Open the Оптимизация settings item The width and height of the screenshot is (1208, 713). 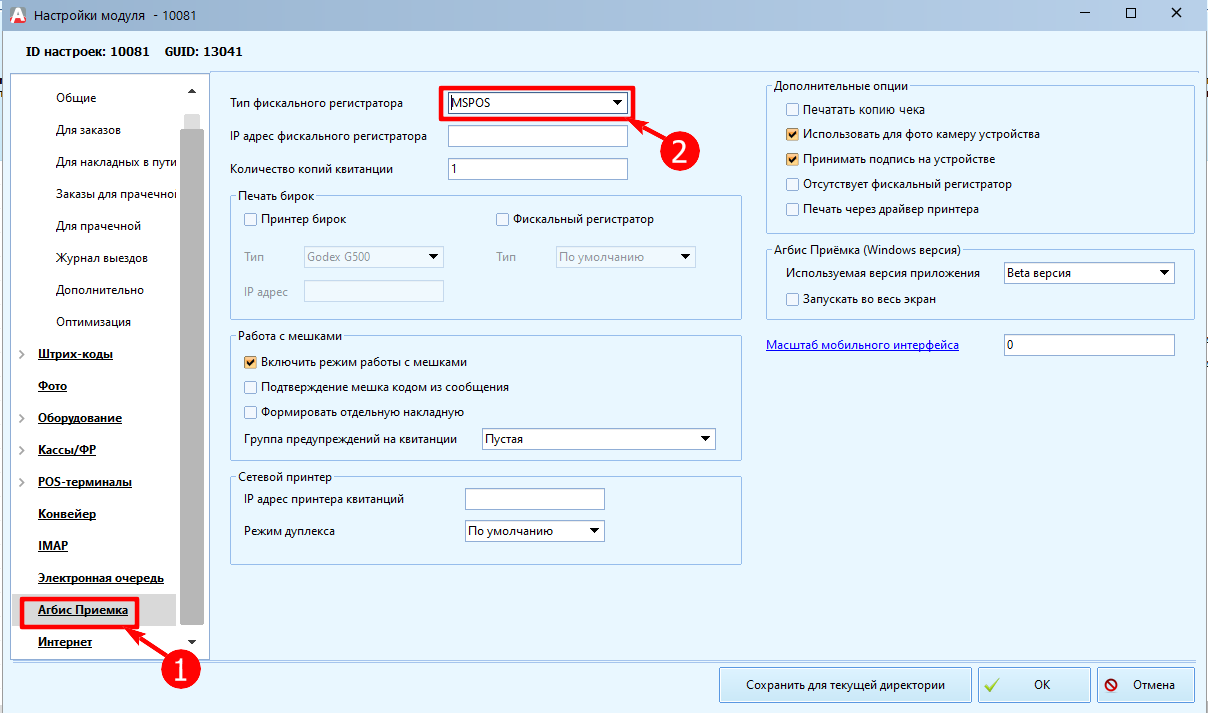pyautogui.click(x=93, y=322)
